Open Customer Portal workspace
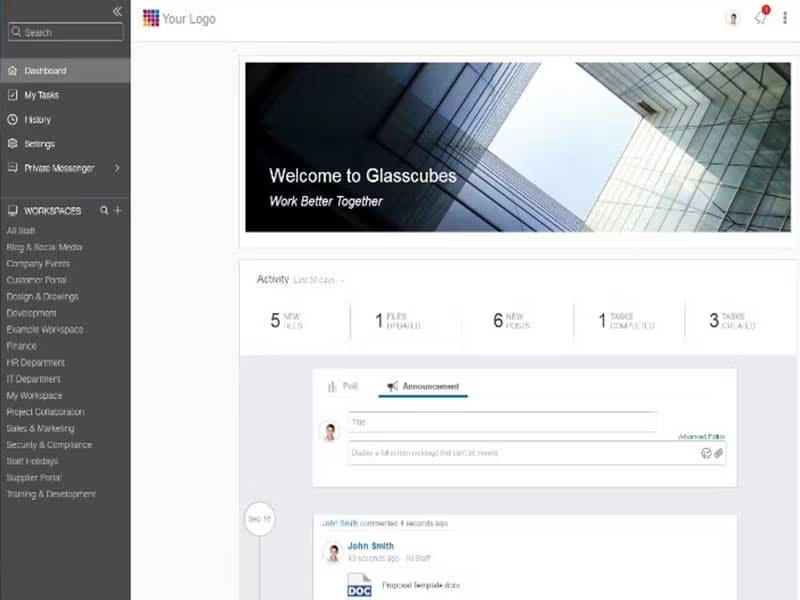 tap(36, 280)
